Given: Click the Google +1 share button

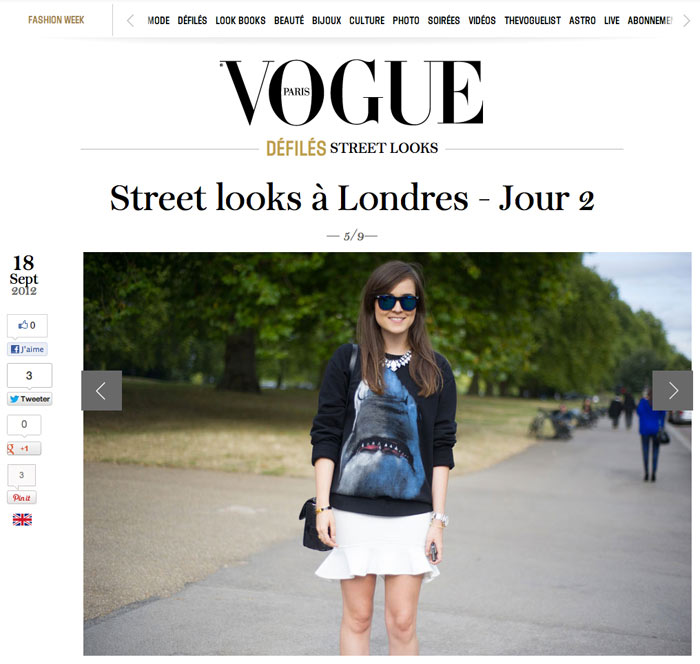Looking at the screenshot, I should pos(24,448).
